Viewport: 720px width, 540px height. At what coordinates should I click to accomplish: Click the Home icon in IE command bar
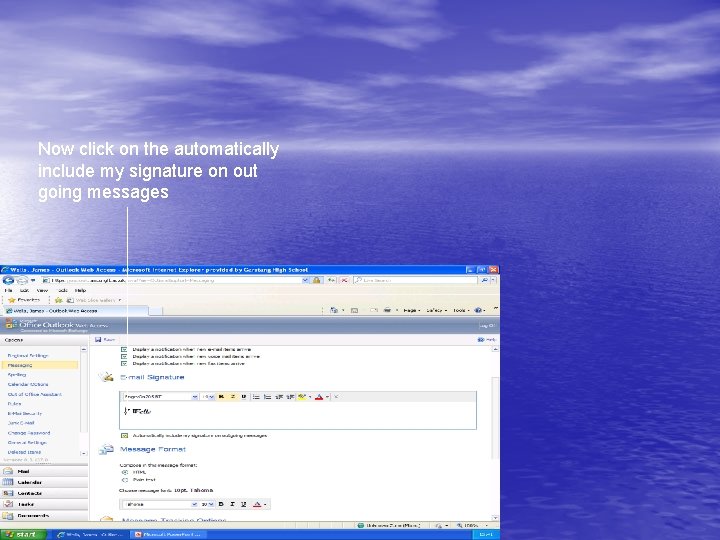(x=334, y=310)
